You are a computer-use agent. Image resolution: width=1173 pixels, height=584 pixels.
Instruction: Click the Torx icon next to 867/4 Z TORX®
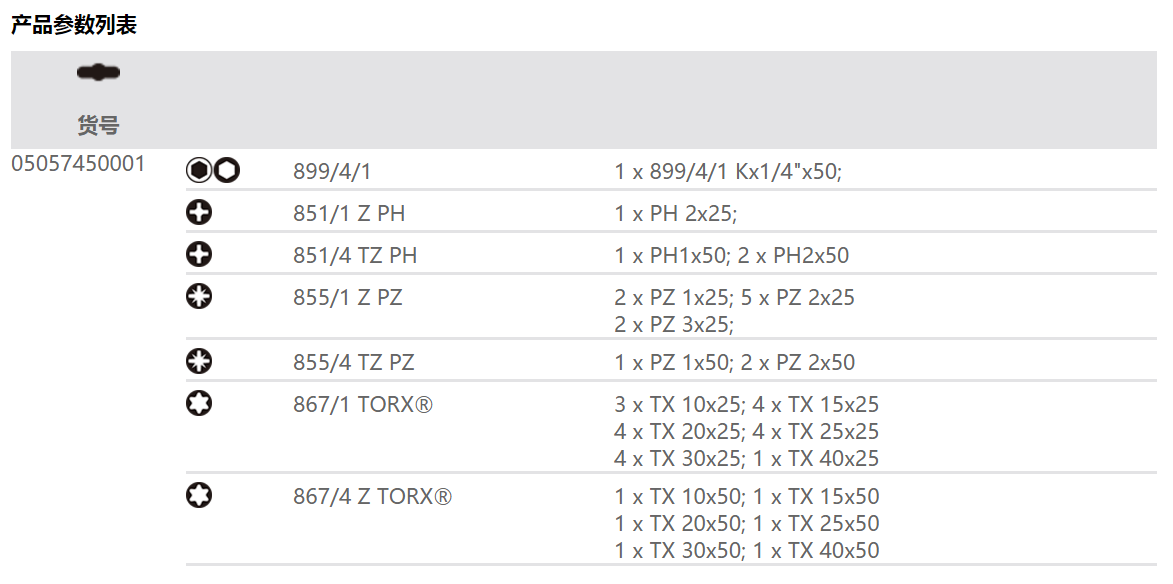click(200, 495)
